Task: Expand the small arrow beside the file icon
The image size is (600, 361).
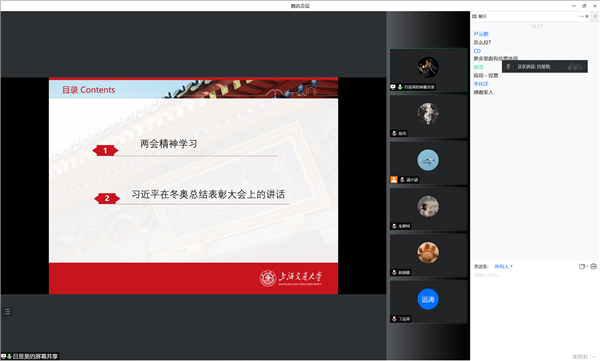Action: 586,266
